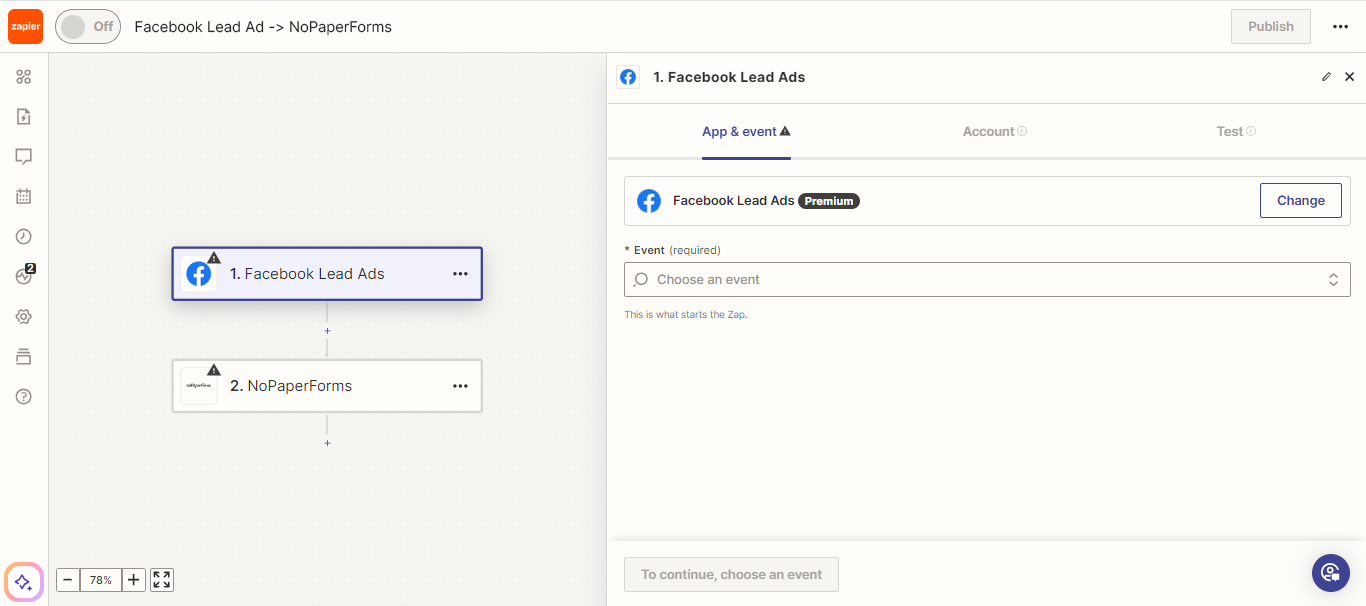Open the status icon with badge 2
The width and height of the screenshot is (1366, 606).
(24, 276)
